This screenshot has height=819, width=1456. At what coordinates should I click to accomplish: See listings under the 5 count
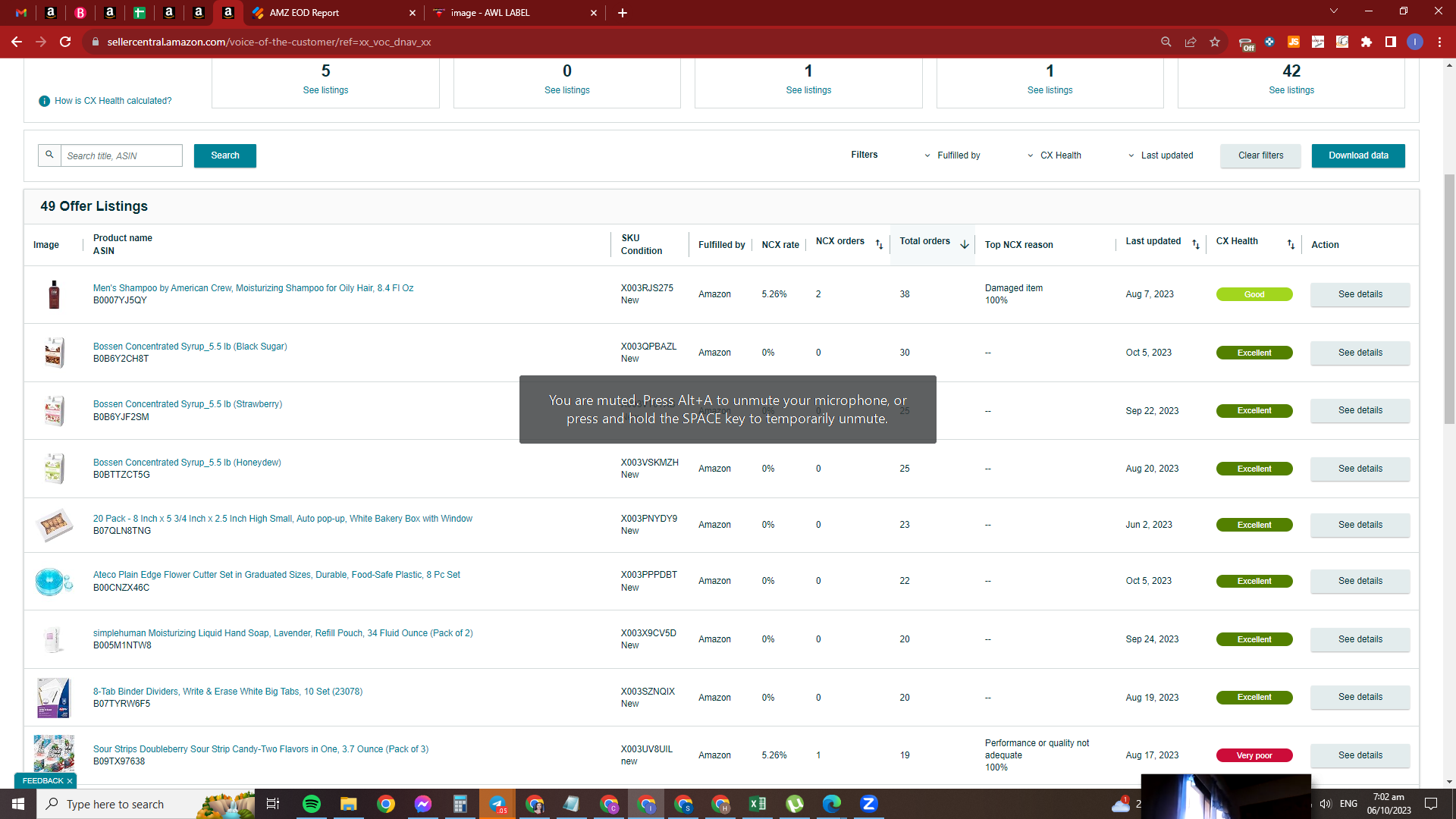pos(325,90)
